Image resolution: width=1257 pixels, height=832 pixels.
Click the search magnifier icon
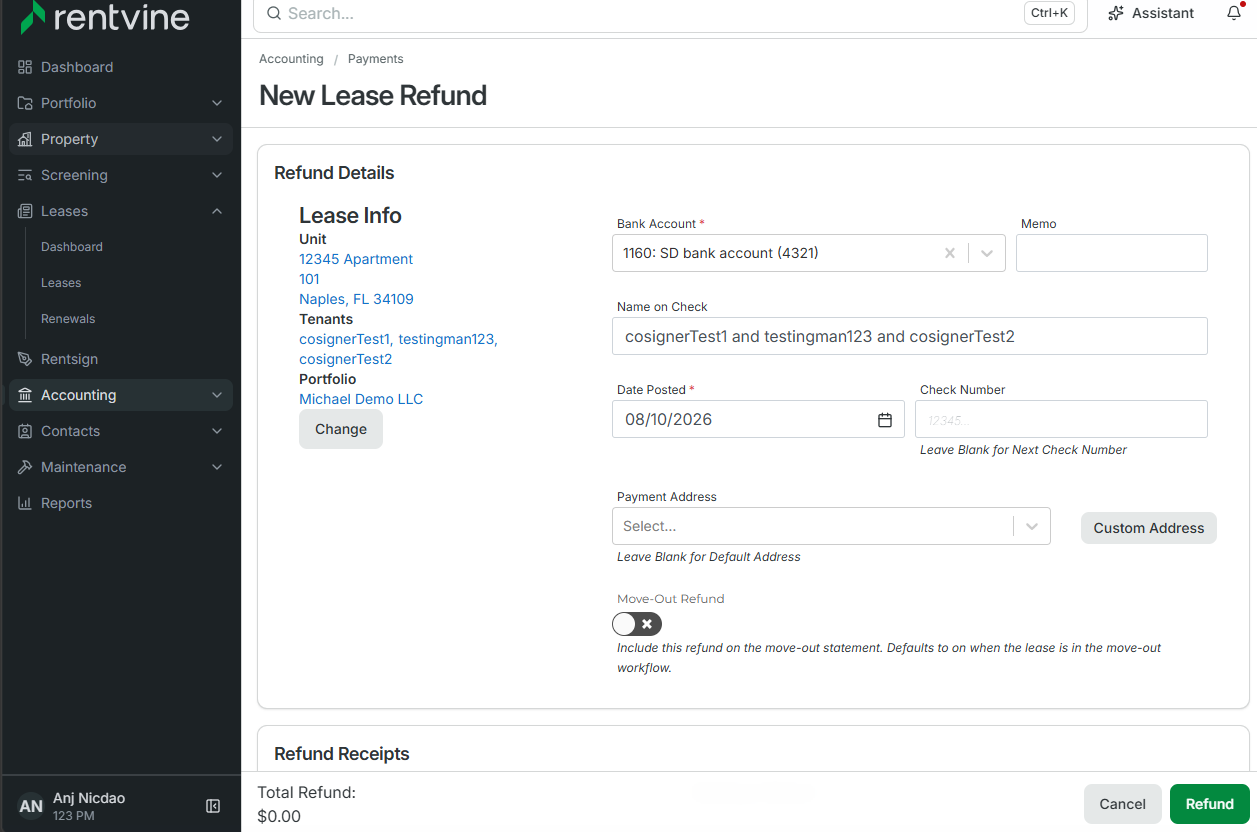273,13
